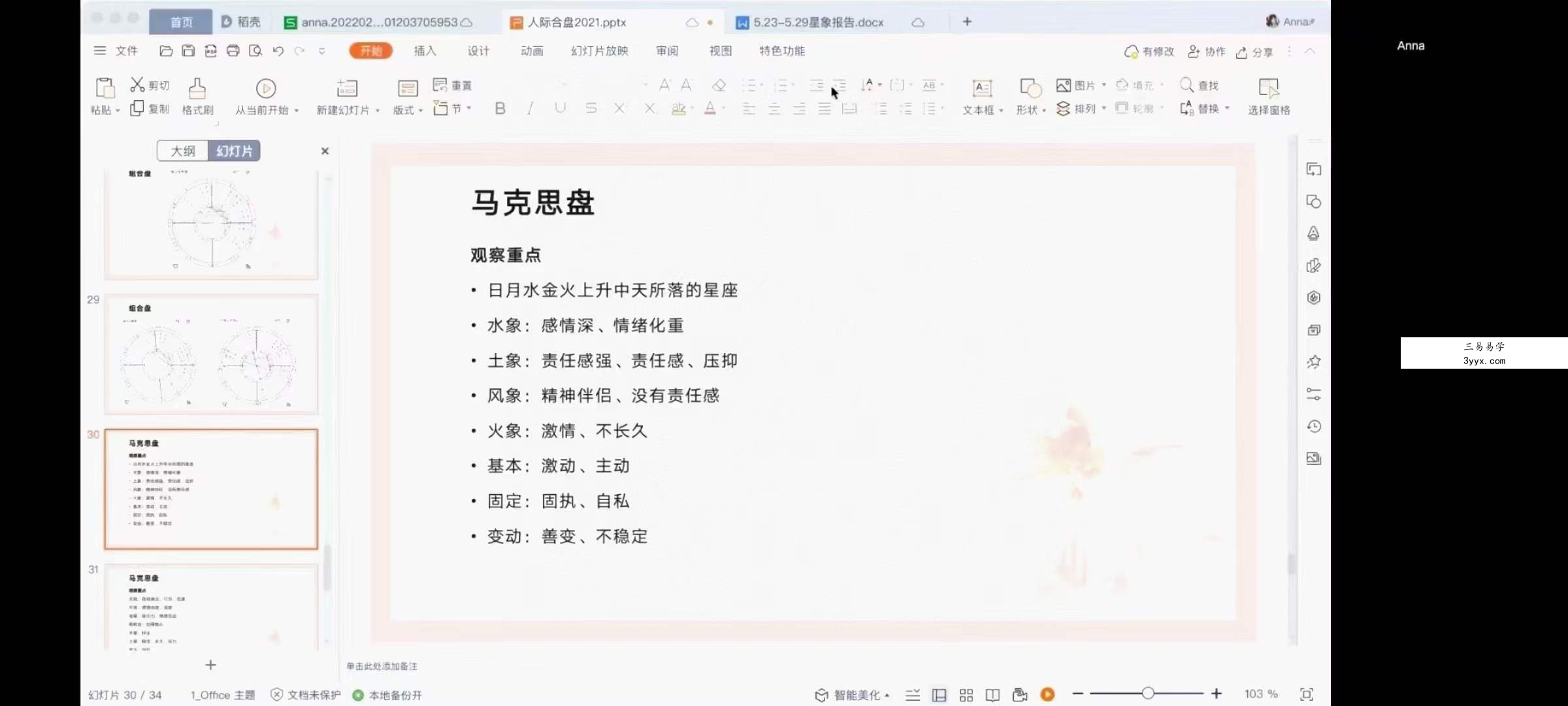Click the Find magnifier icon

(1186, 85)
